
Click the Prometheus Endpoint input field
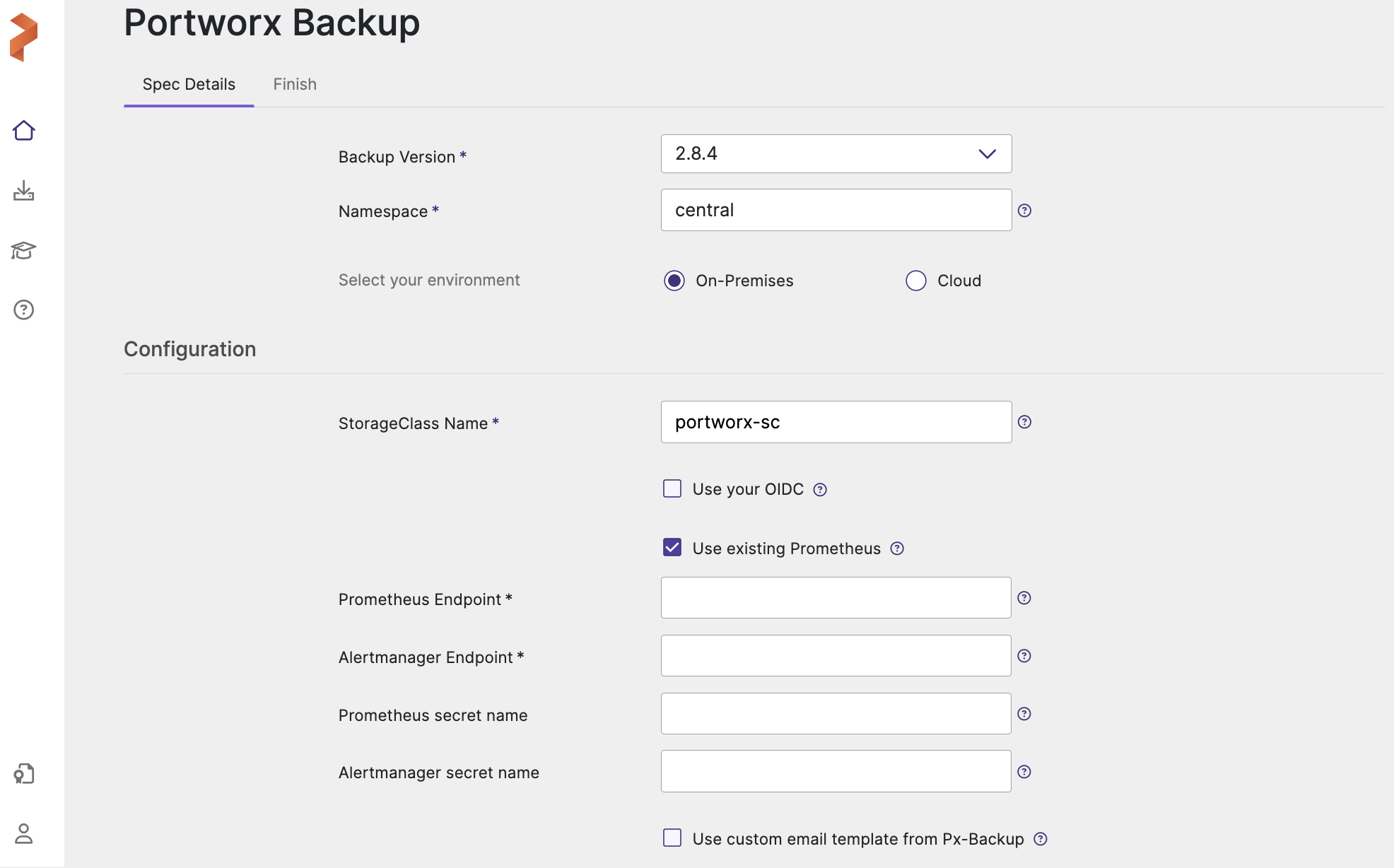[x=836, y=598]
